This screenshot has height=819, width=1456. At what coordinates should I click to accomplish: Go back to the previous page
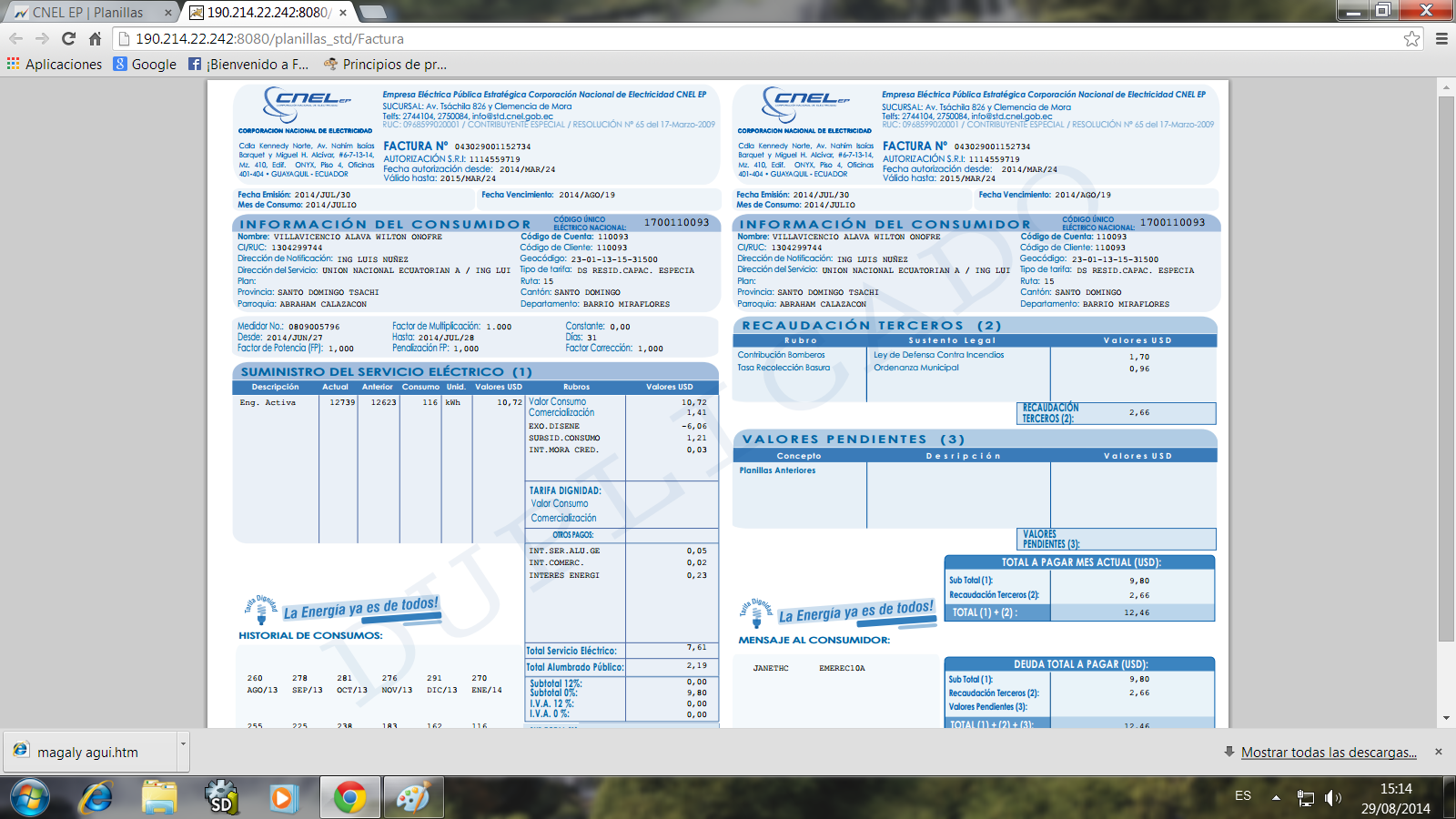tap(15, 39)
